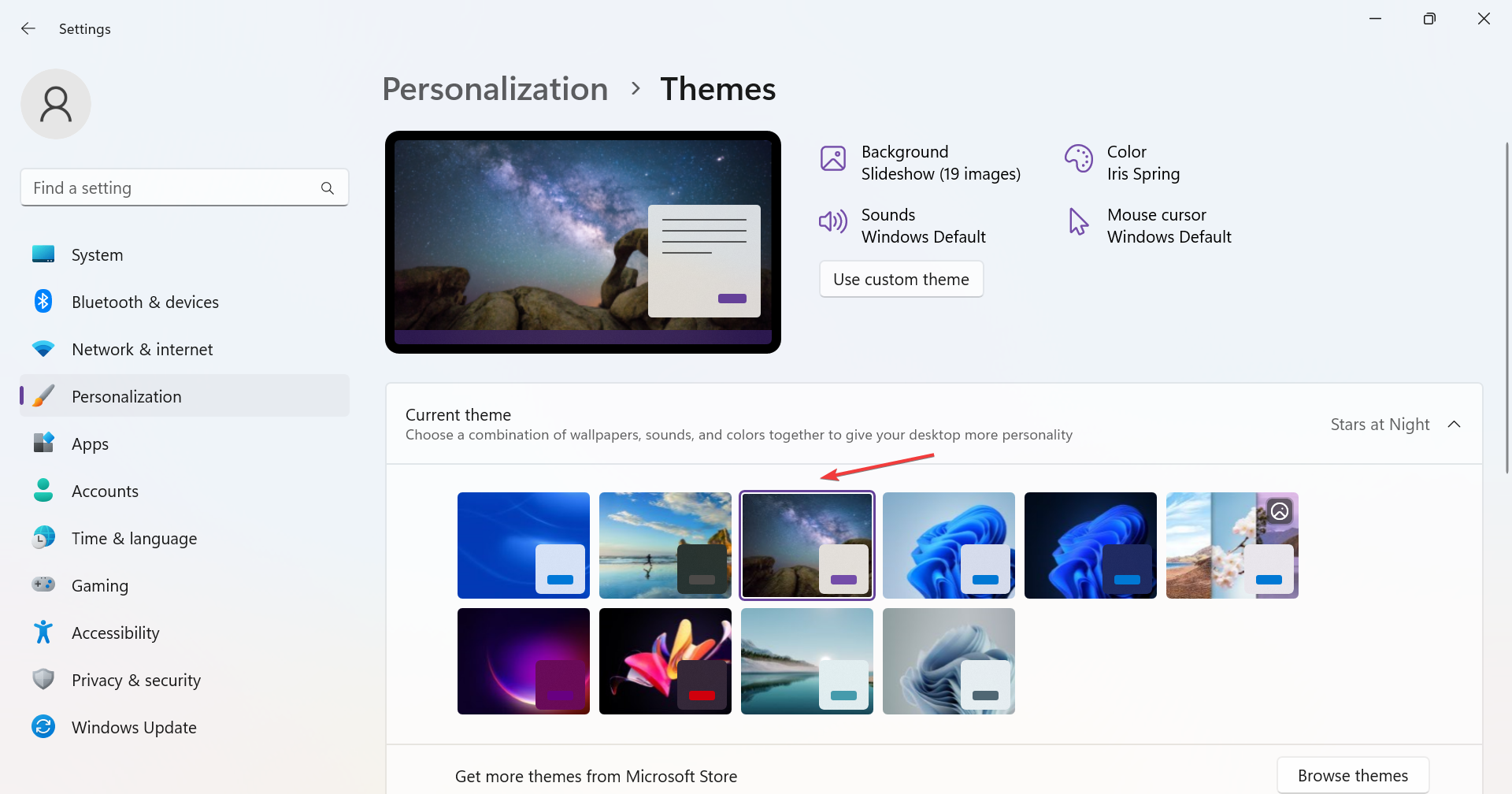Click the vertical scrollbar on the right
The height and width of the screenshot is (794, 1512).
click(x=1506, y=307)
